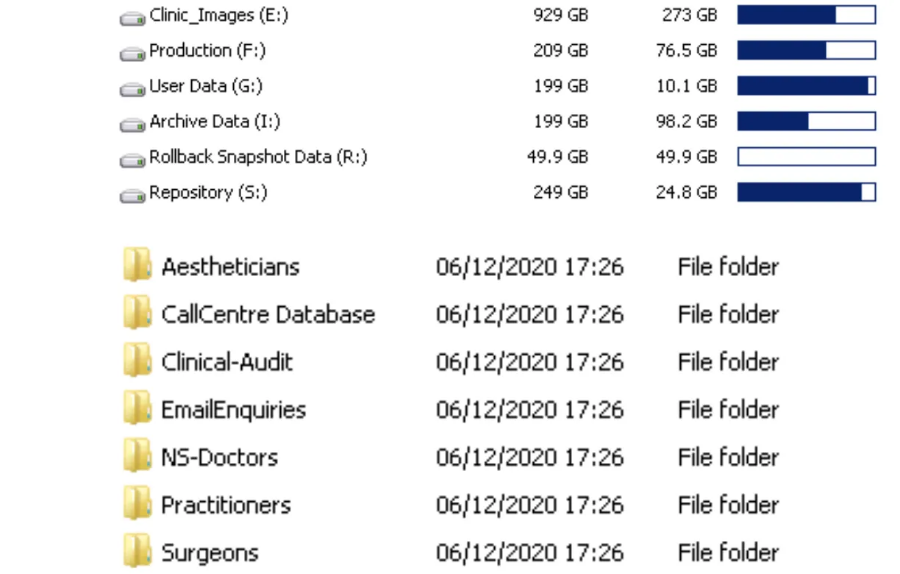The height and width of the screenshot is (574, 900).
Task: Click User Data 10.1 GB free space value
Action: pyautogui.click(x=686, y=86)
